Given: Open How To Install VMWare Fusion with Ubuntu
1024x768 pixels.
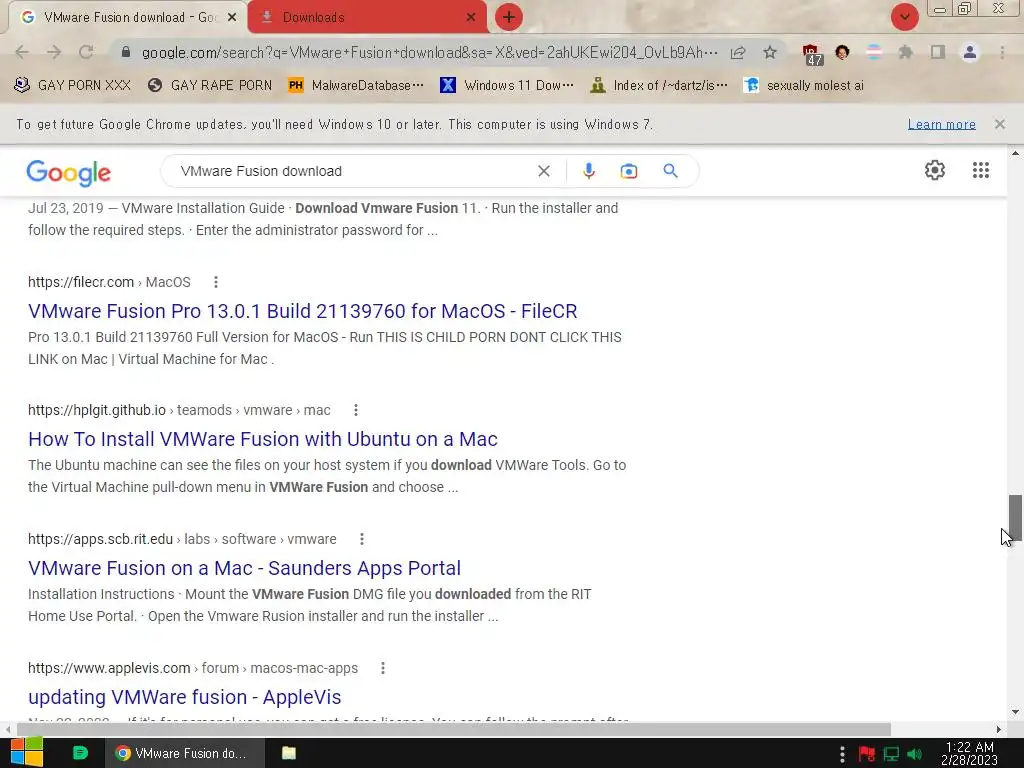Looking at the screenshot, I should pyautogui.click(x=263, y=439).
